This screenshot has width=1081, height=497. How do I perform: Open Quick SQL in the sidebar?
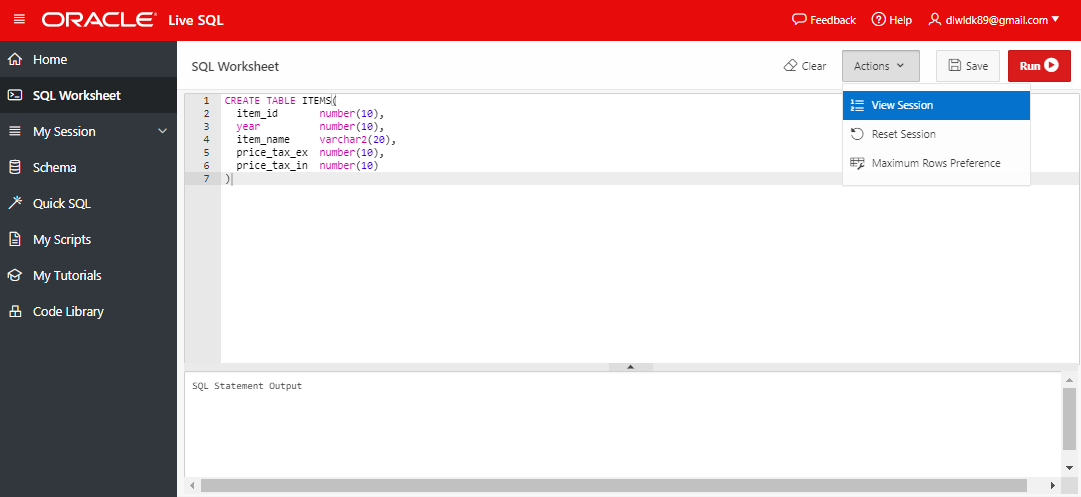tap(88, 203)
